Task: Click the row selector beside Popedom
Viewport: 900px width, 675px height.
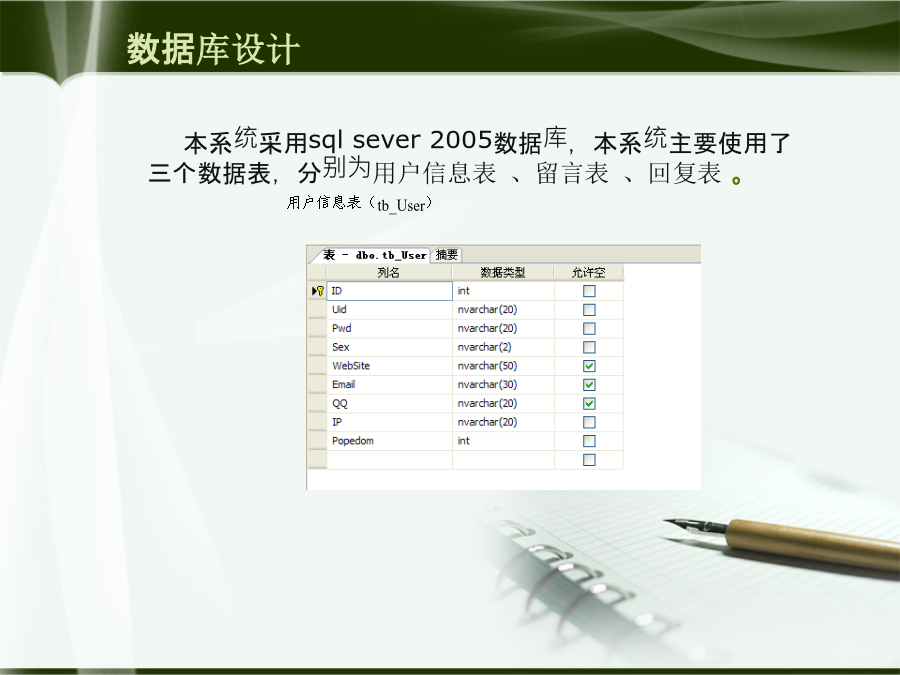Action: tap(317, 441)
